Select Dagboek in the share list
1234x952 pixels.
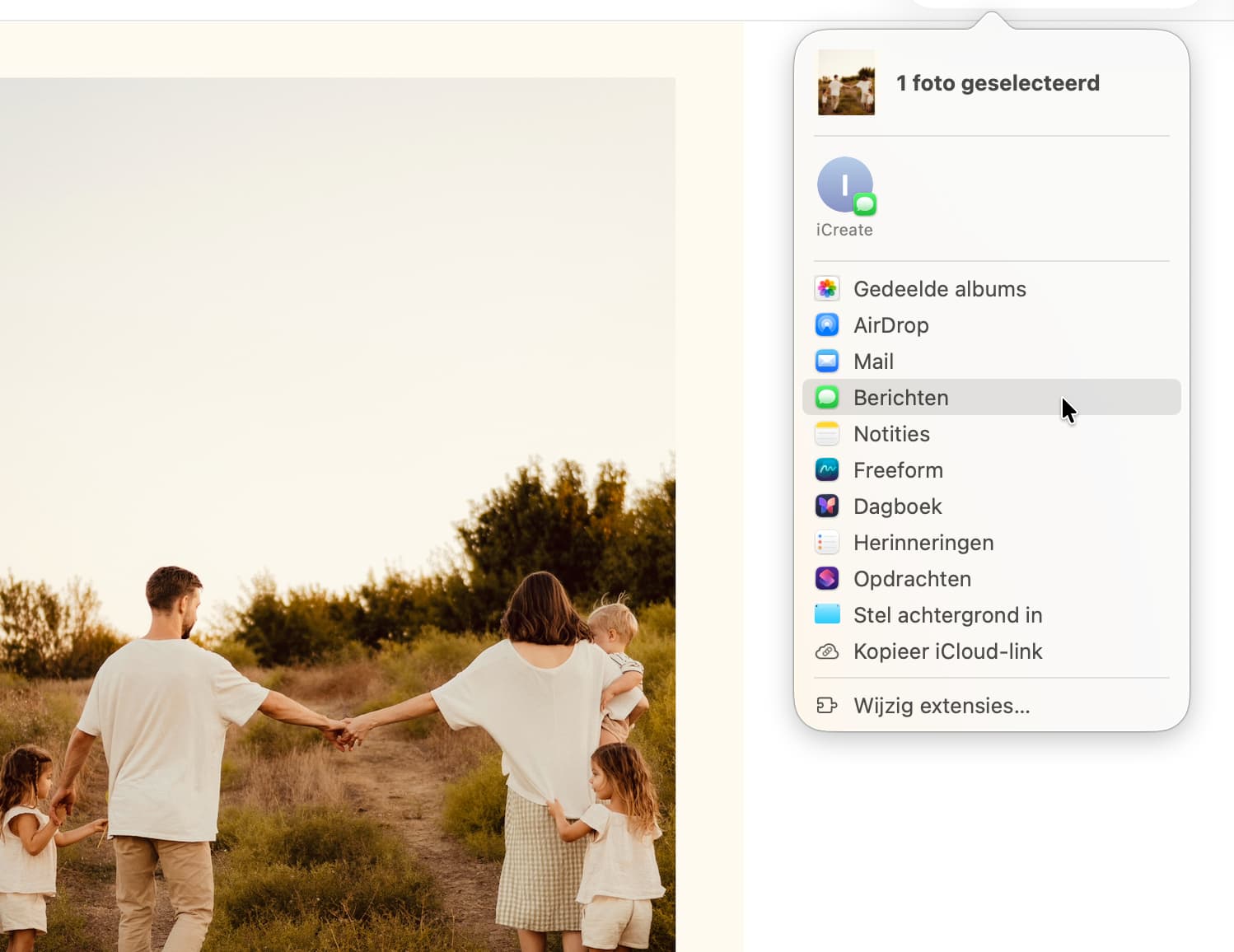(992, 506)
